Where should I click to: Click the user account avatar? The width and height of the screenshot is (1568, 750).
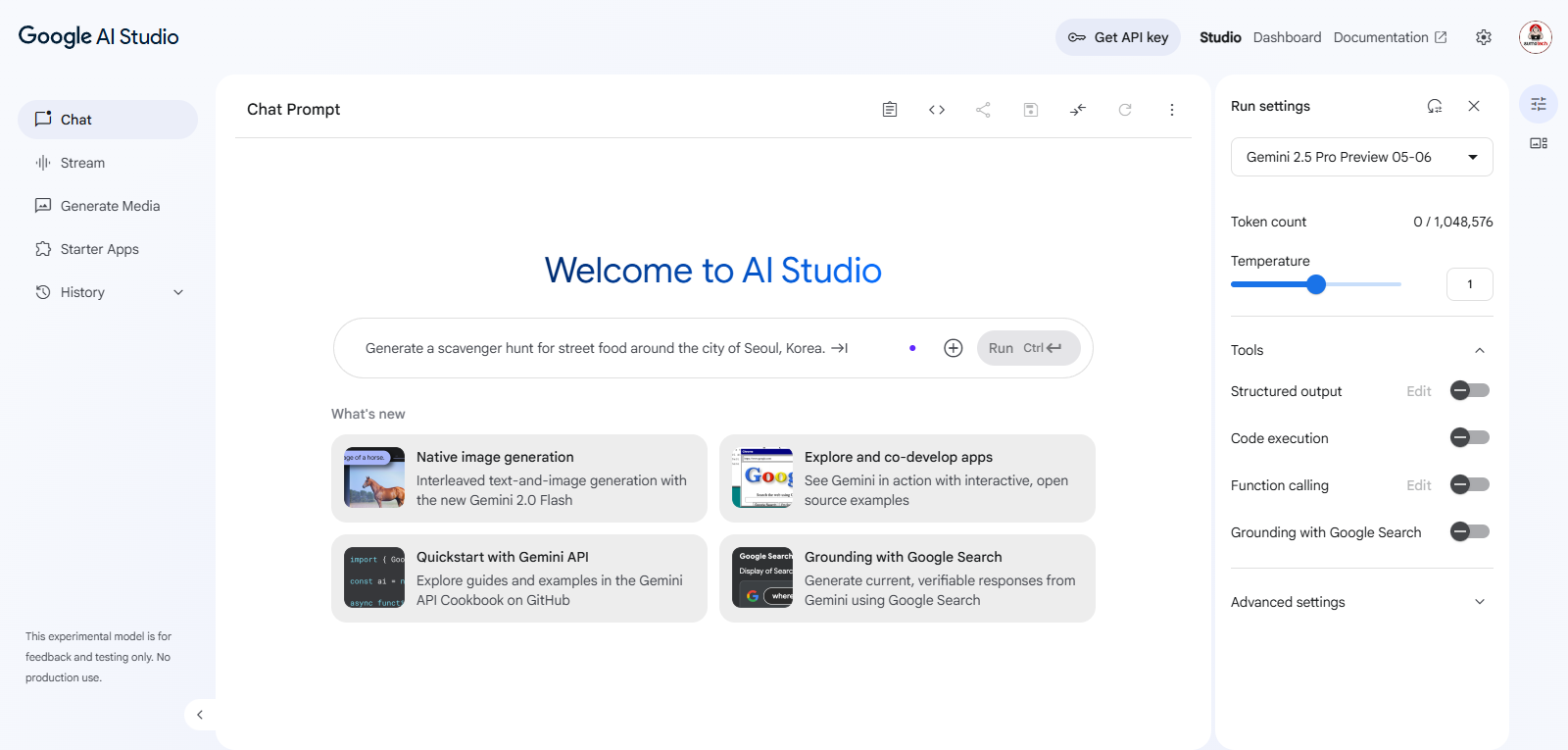click(x=1536, y=37)
